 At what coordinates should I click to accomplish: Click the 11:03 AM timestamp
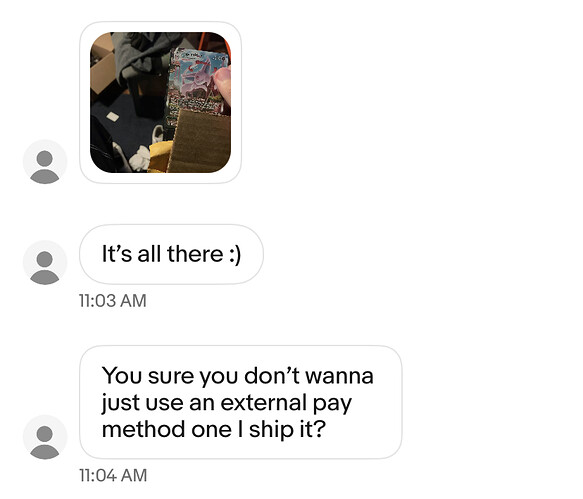coord(113,301)
